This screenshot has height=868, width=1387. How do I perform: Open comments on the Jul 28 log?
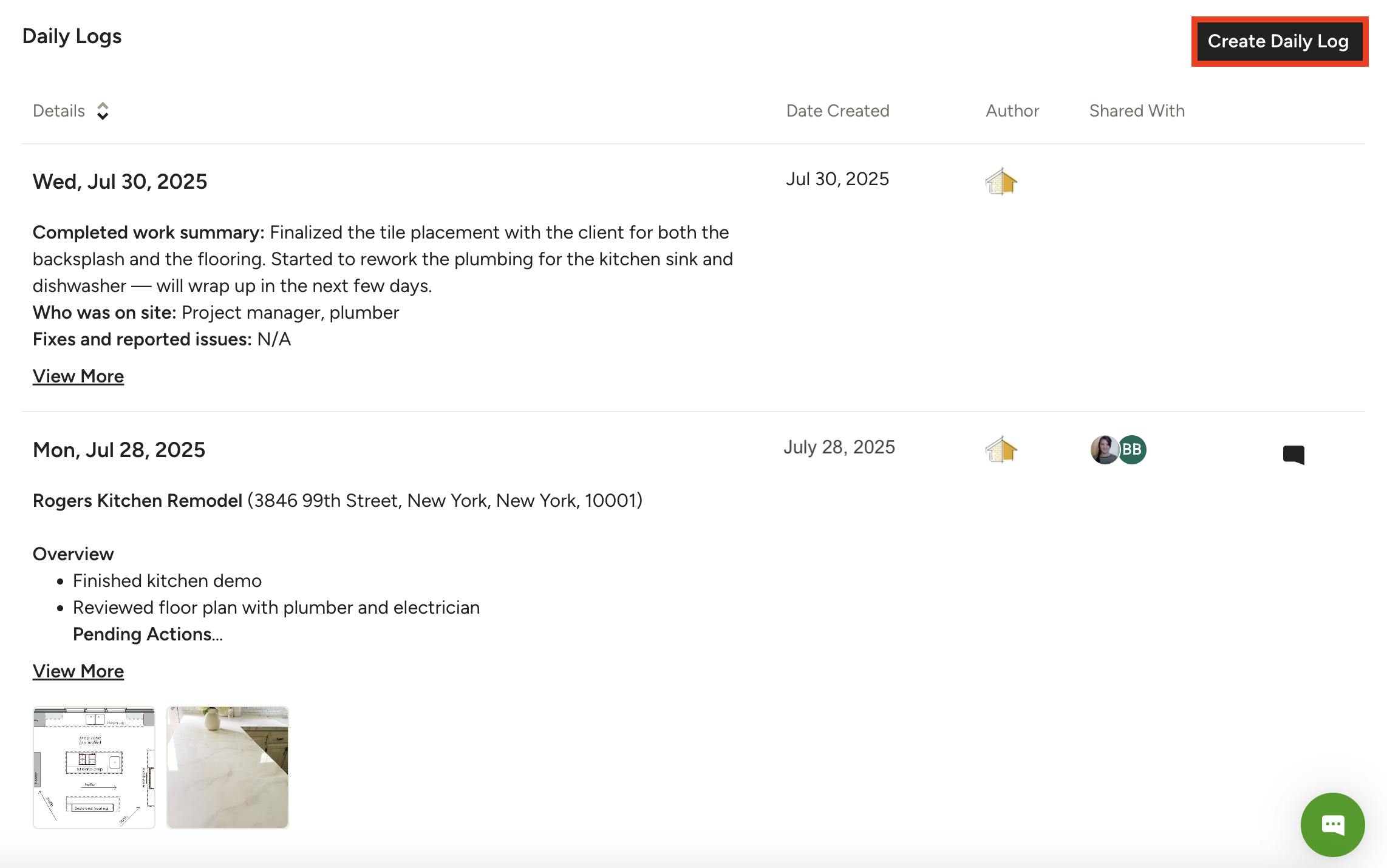(x=1293, y=454)
